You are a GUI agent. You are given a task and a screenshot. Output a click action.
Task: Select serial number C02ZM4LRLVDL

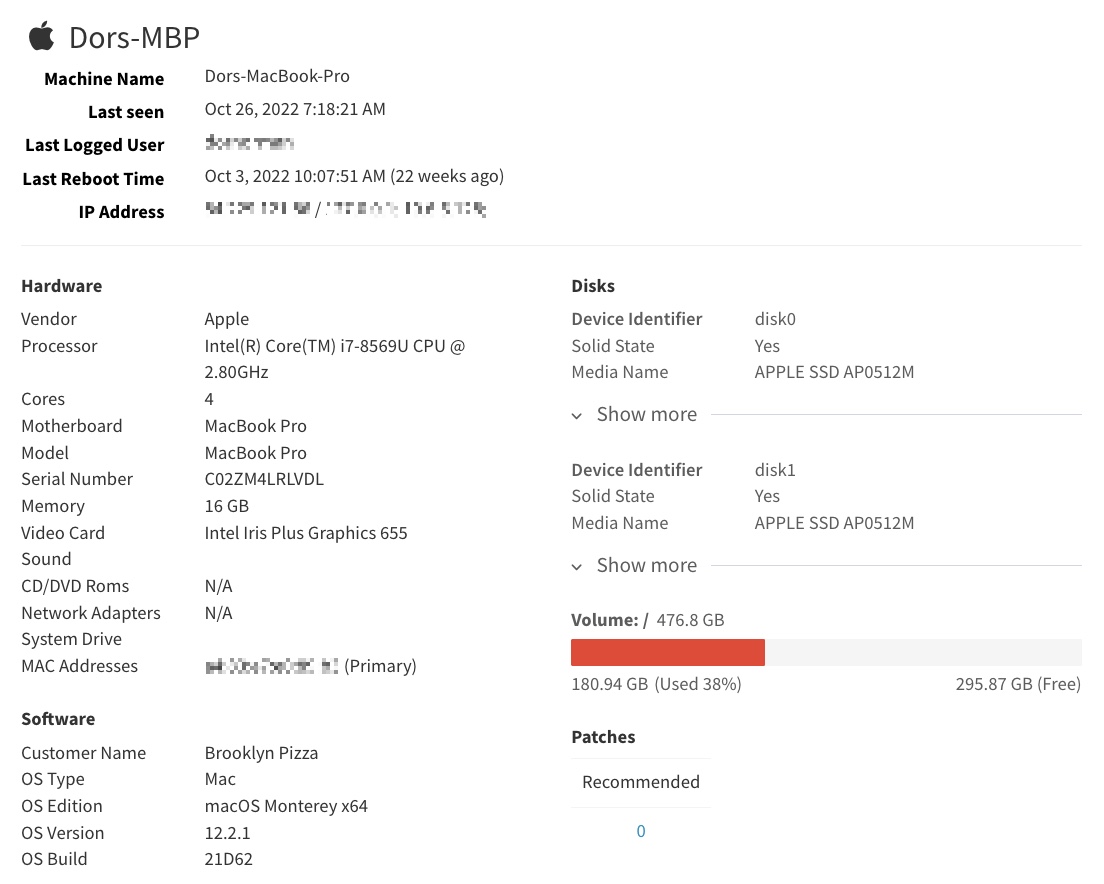[264, 479]
